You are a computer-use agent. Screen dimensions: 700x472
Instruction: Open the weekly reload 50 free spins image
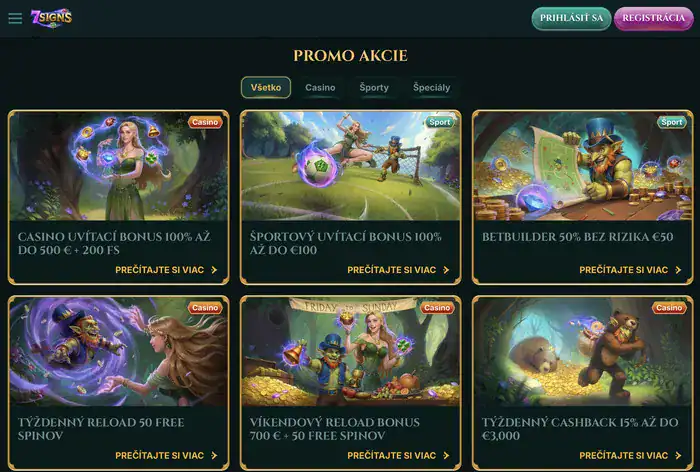point(118,352)
